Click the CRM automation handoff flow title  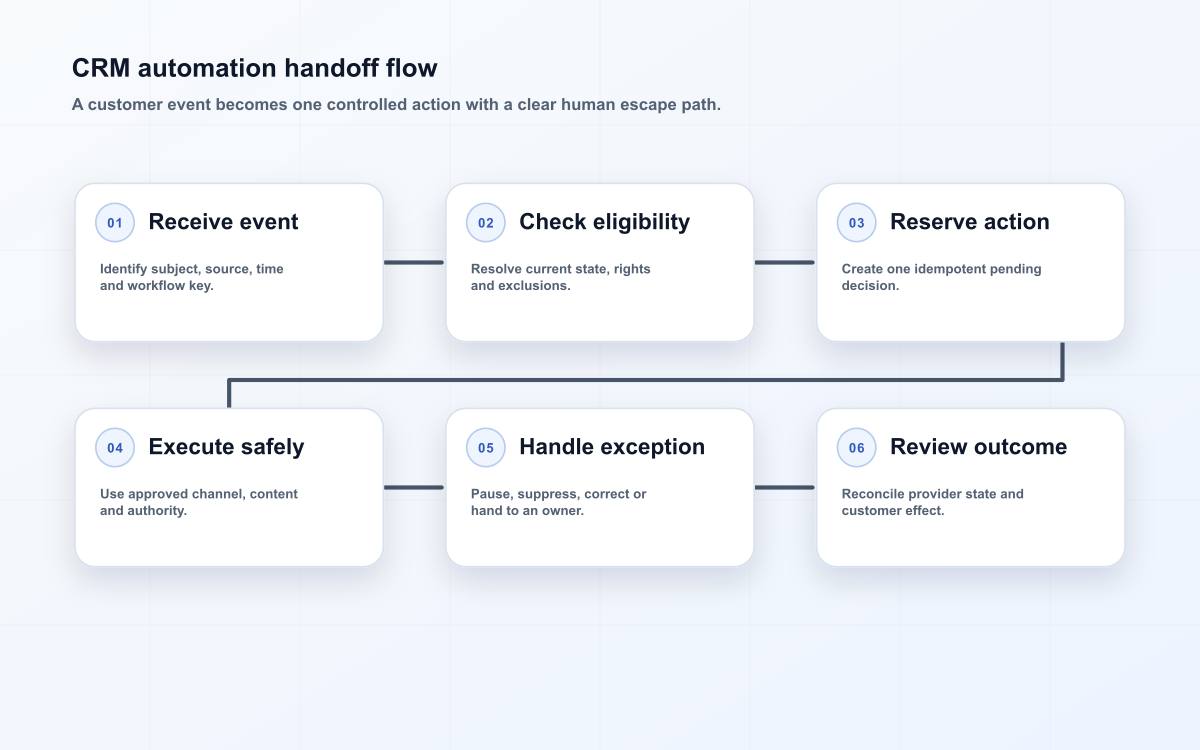254,68
